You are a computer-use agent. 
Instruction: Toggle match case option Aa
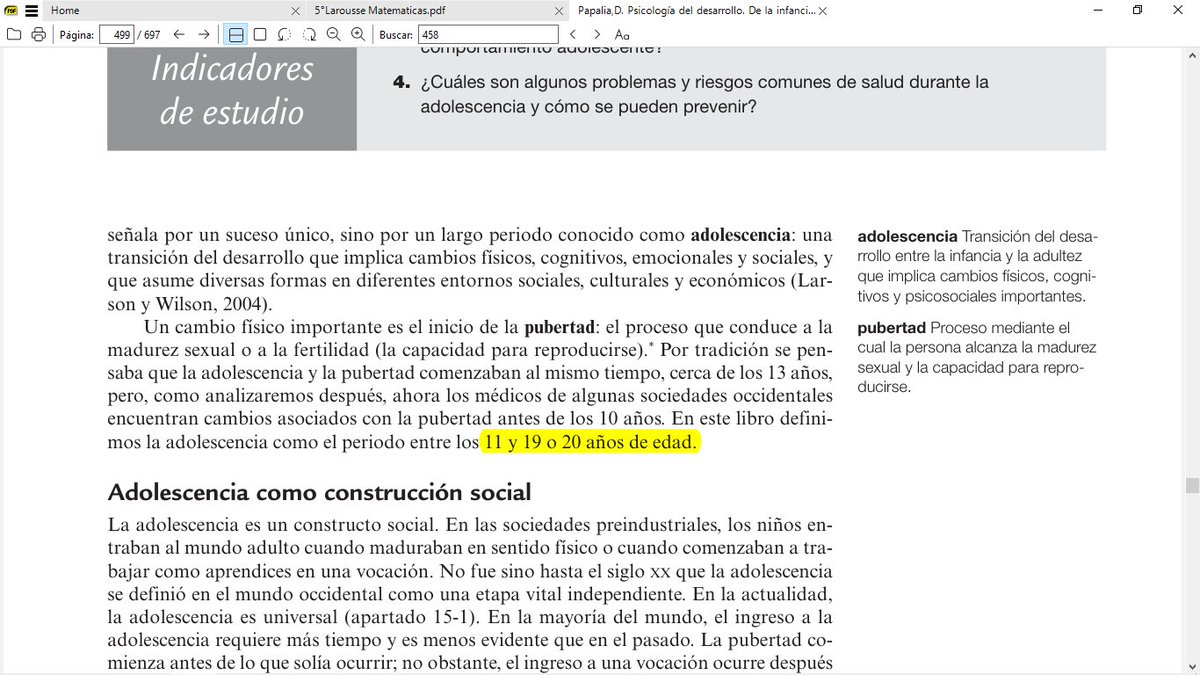622,34
